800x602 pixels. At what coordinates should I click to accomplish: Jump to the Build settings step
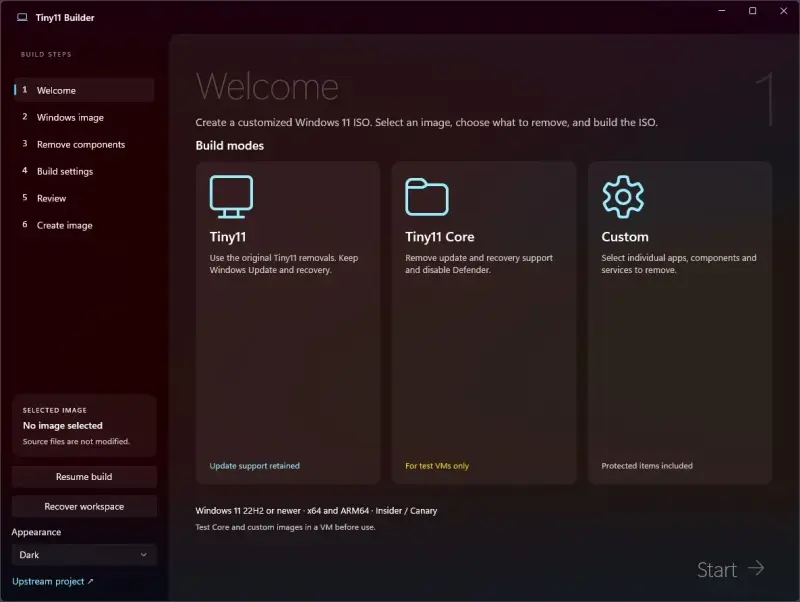[x=84, y=171]
